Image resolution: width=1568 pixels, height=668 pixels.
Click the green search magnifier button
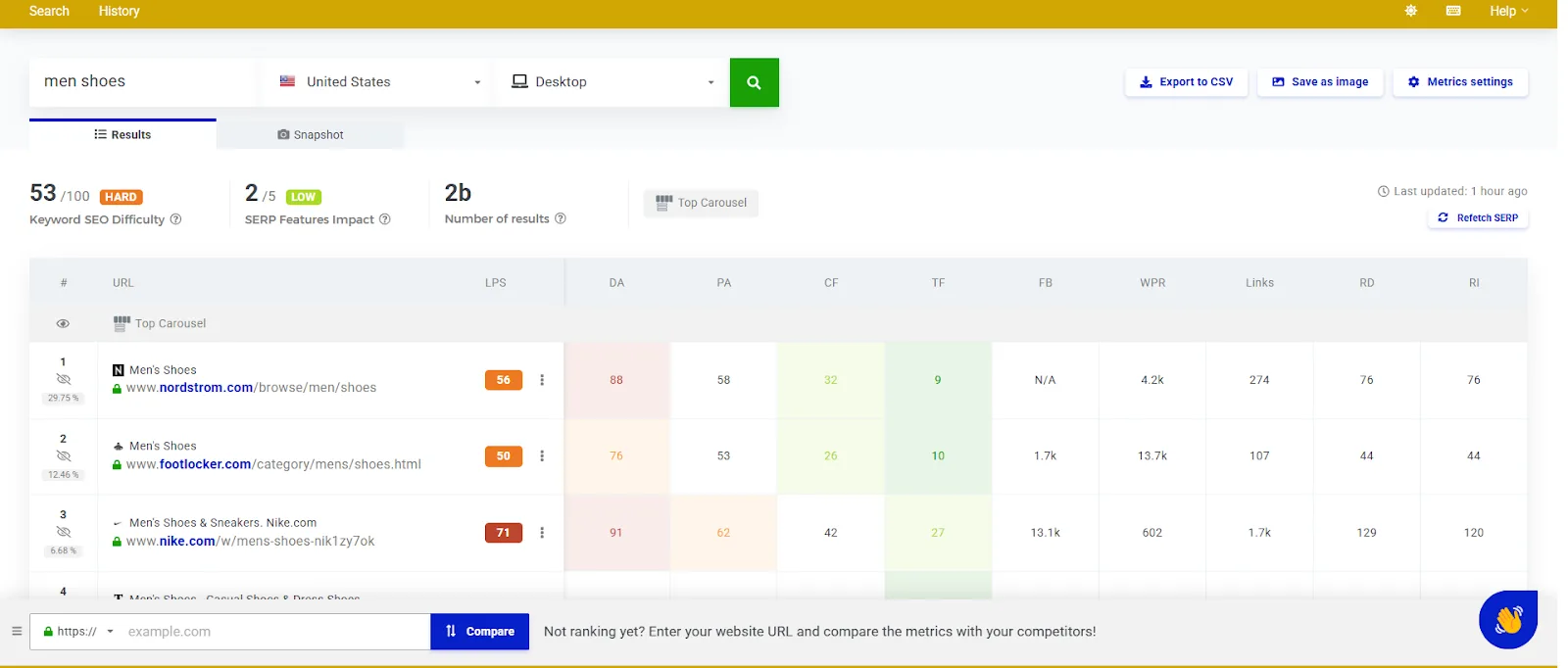(754, 82)
